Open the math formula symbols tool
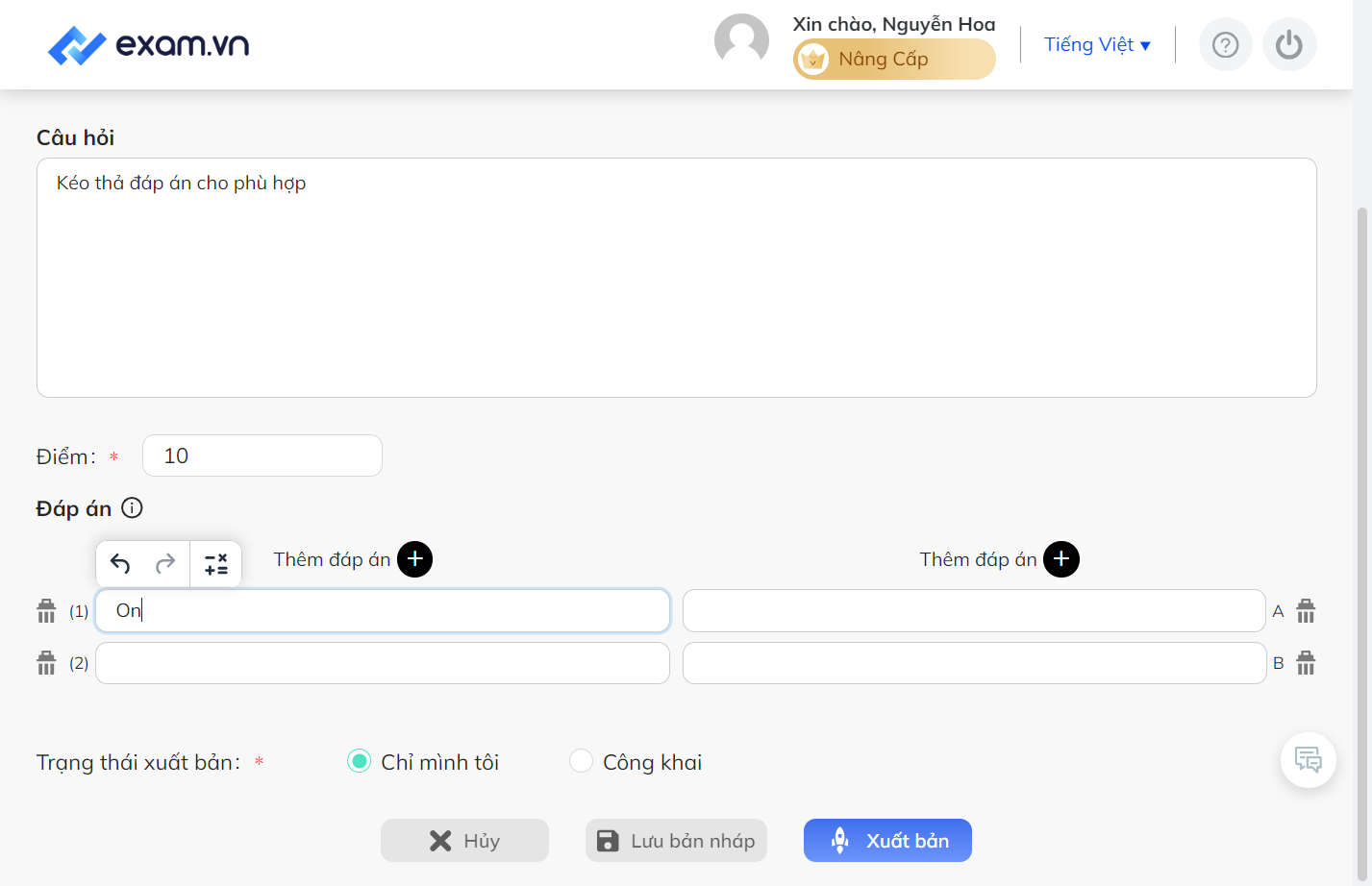Screen dimensions: 1372x886 216,563
